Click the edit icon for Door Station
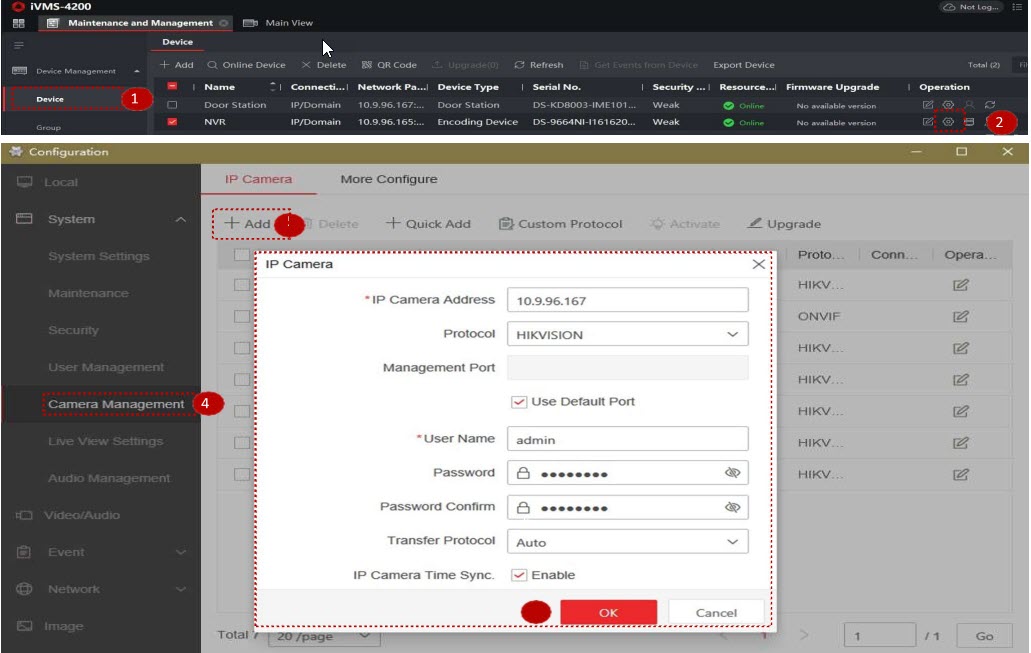 (928, 105)
